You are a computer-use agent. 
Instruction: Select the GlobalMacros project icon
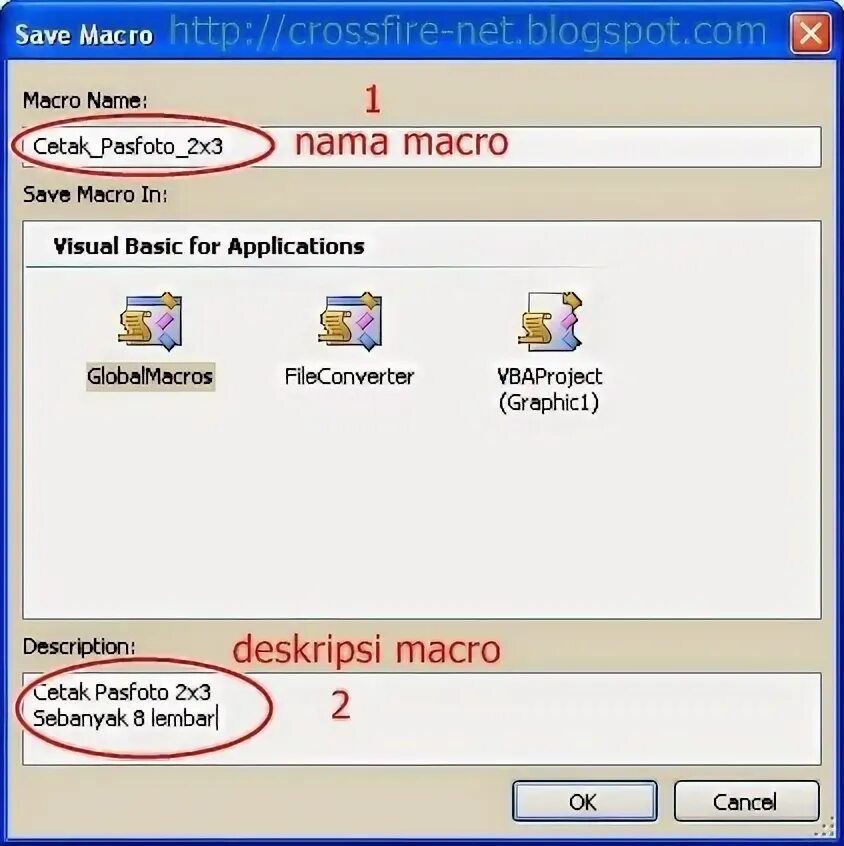point(151,322)
